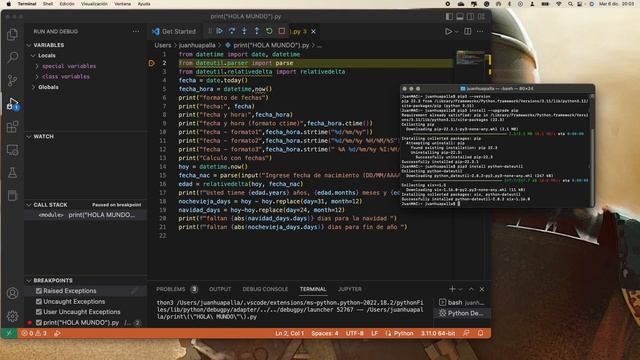Open the Edición menu in menu bar
The image size is (640, 360).
click(67, 4)
